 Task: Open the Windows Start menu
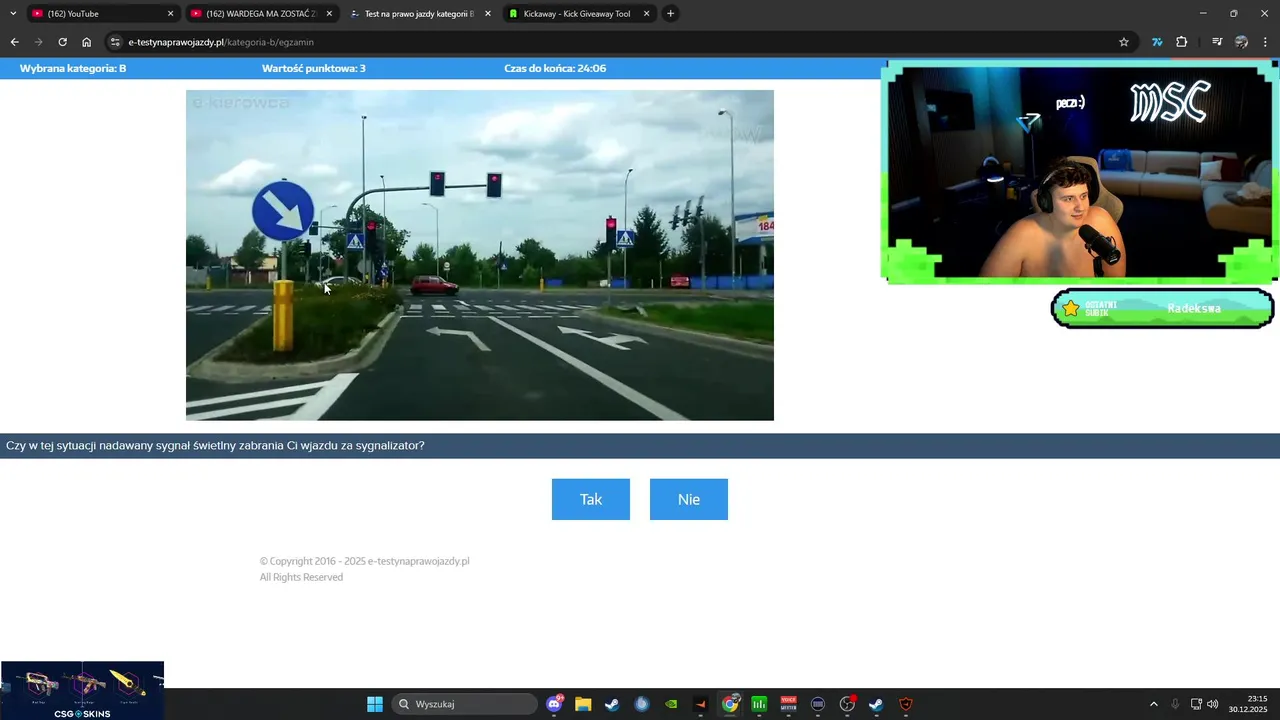375,704
